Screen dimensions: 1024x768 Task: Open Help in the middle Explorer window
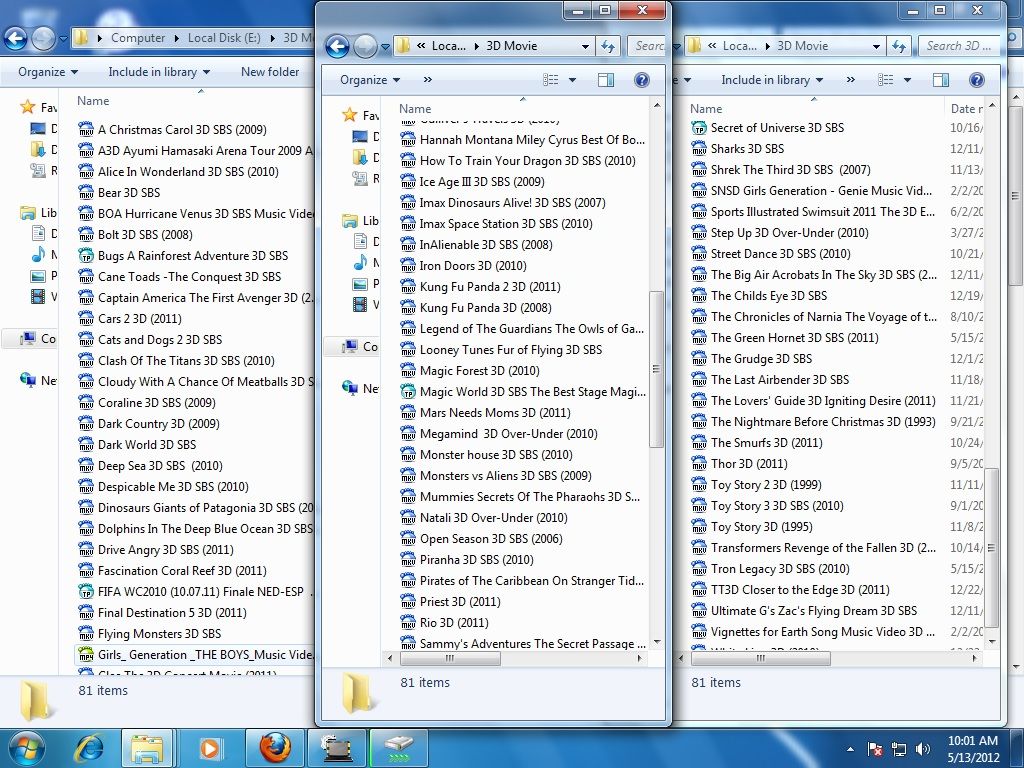[642, 80]
